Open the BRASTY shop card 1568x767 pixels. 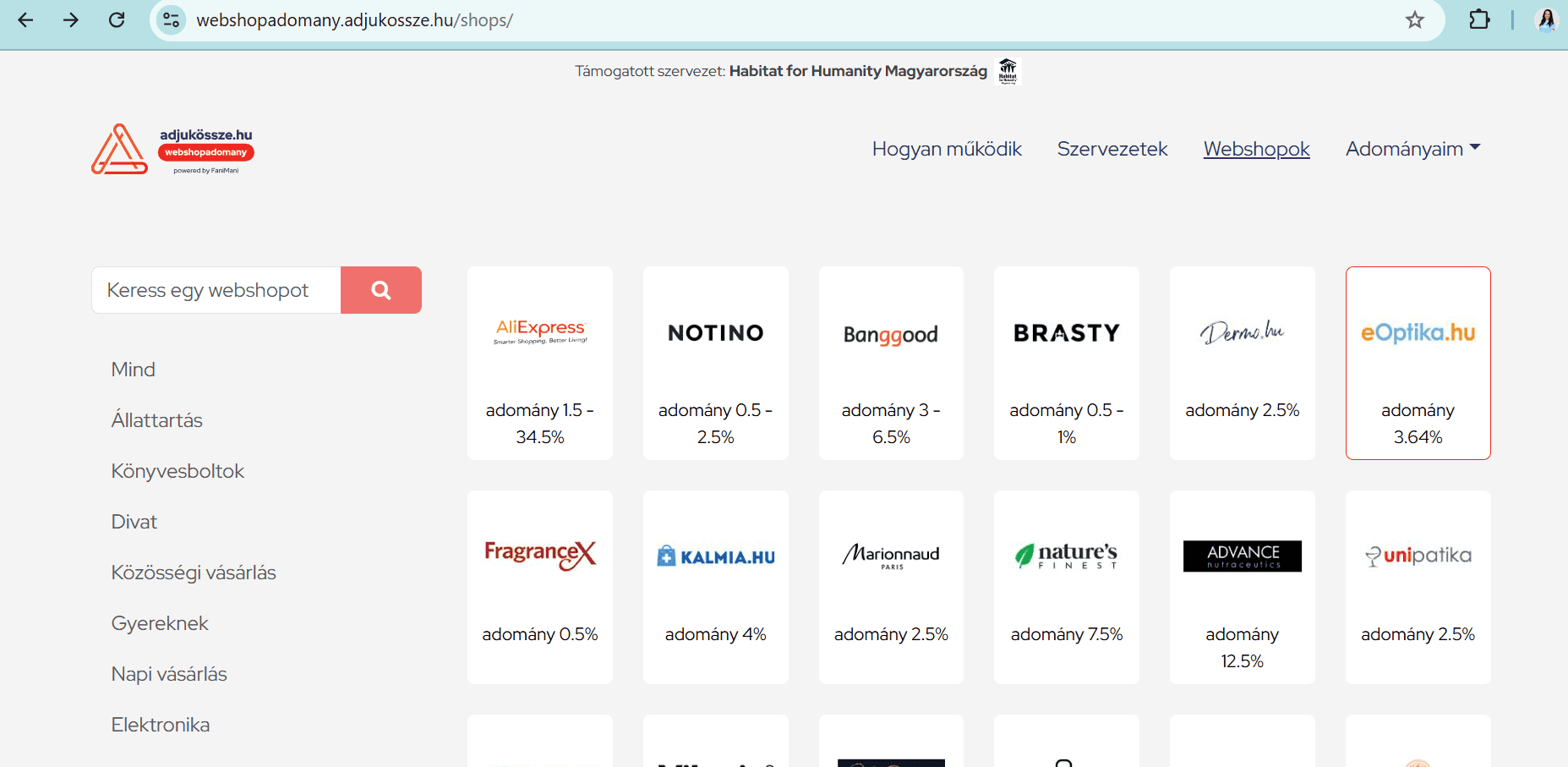coord(1067,364)
